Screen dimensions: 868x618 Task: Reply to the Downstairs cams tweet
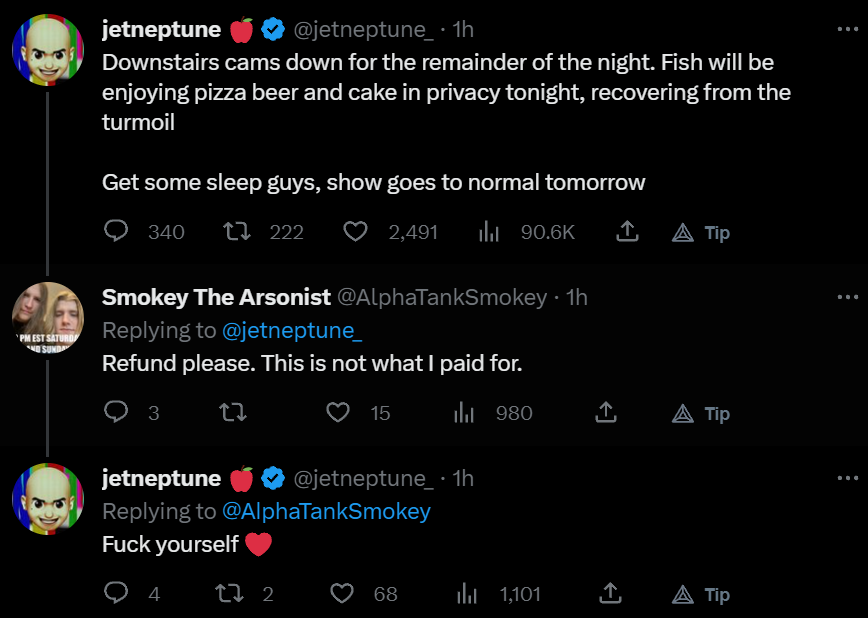tap(117, 232)
